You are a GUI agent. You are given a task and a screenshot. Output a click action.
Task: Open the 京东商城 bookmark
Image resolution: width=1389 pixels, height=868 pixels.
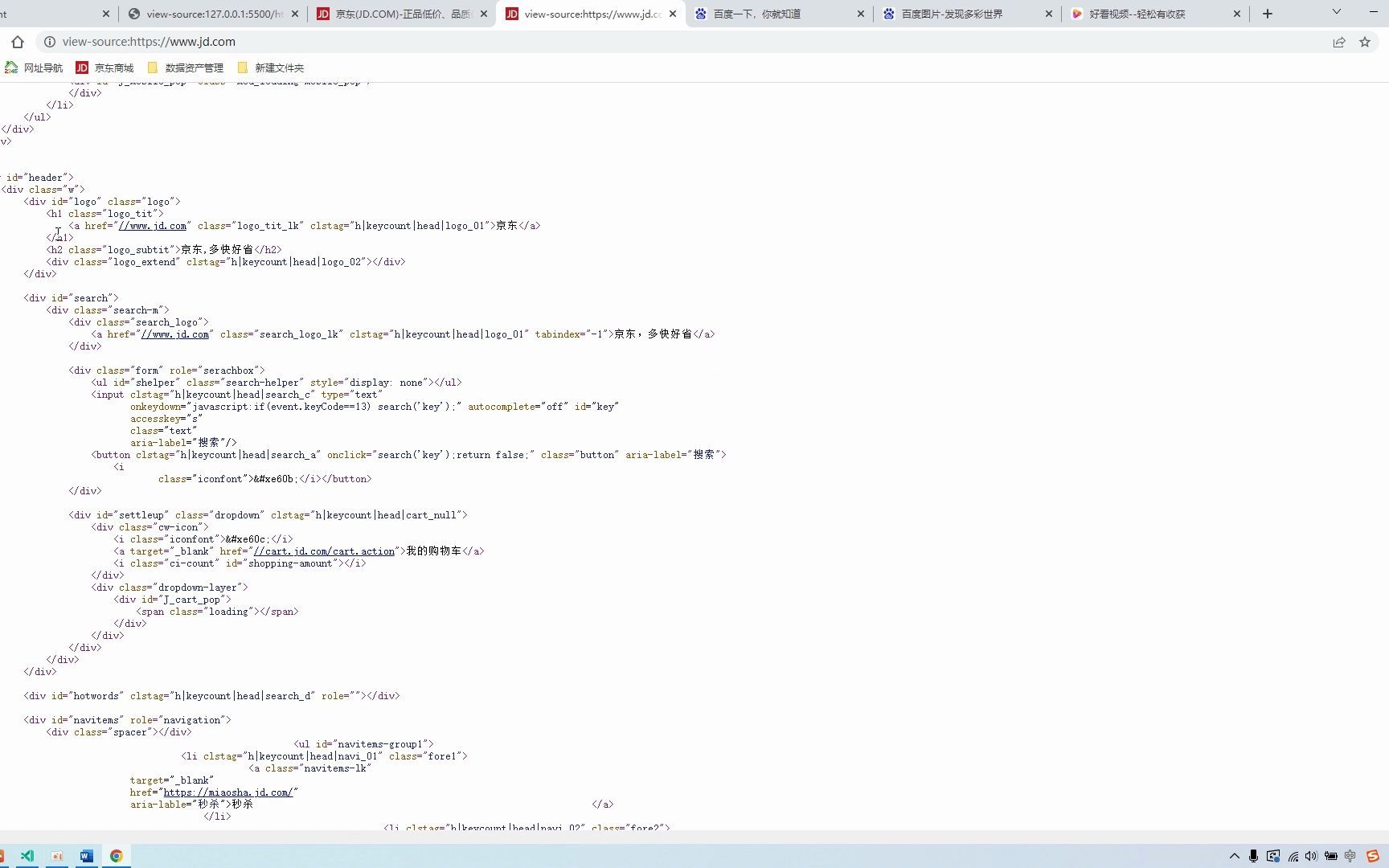[x=104, y=68]
